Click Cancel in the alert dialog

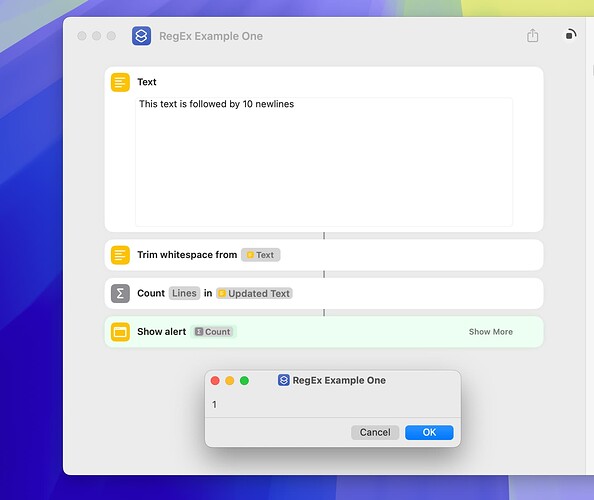tap(375, 432)
